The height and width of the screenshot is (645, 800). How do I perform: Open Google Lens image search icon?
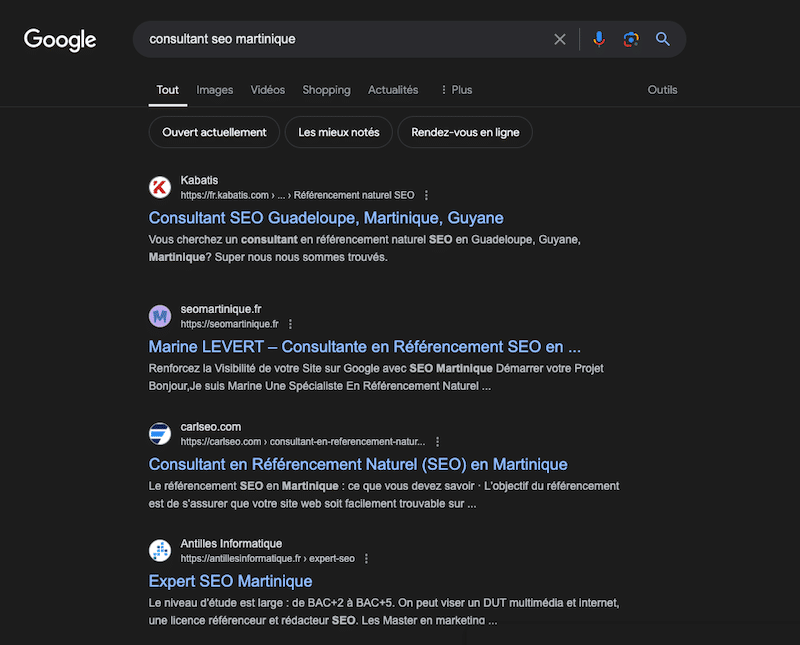pos(630,39)
